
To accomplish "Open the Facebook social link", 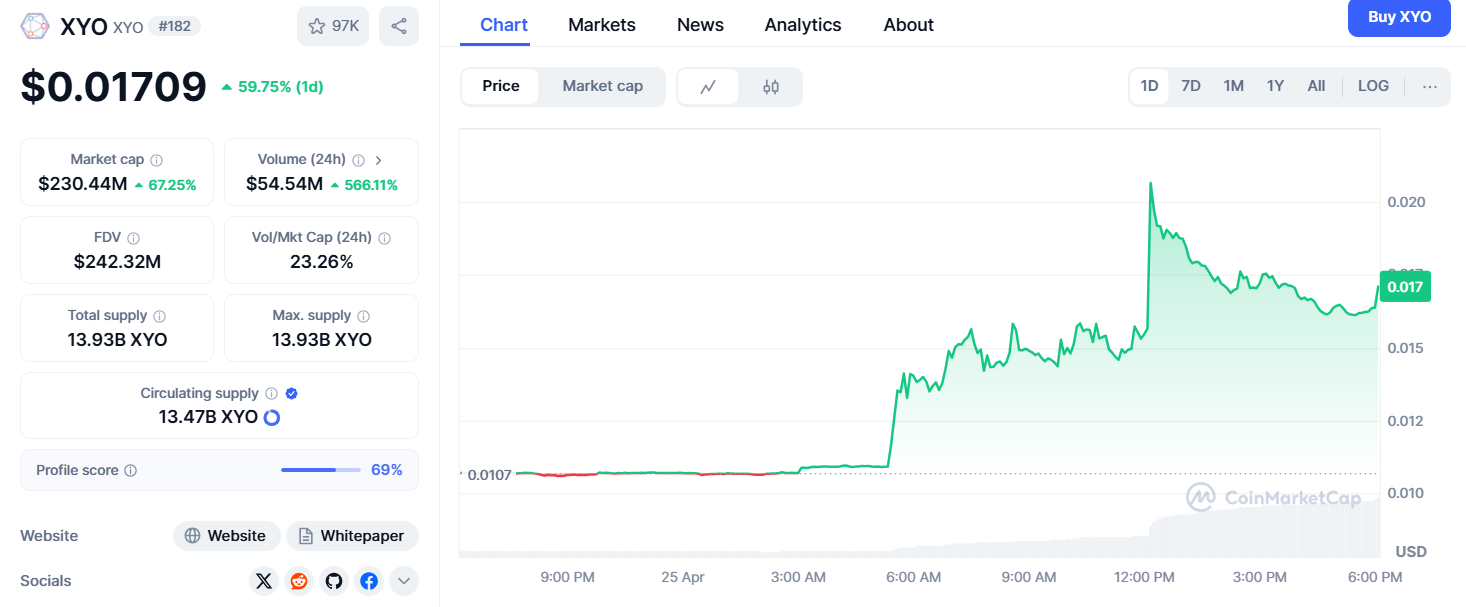I will pos(369,581).
